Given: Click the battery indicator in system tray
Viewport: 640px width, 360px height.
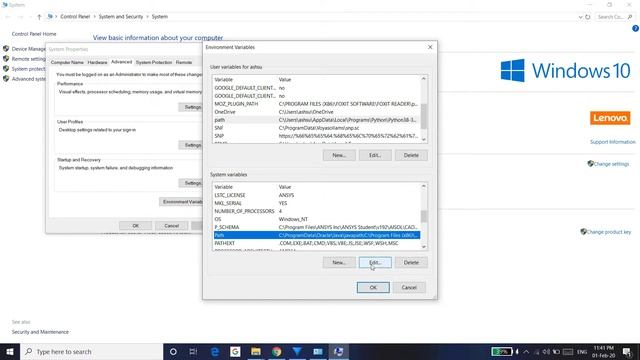Looking at the screenshot, I should coord(502,351).
